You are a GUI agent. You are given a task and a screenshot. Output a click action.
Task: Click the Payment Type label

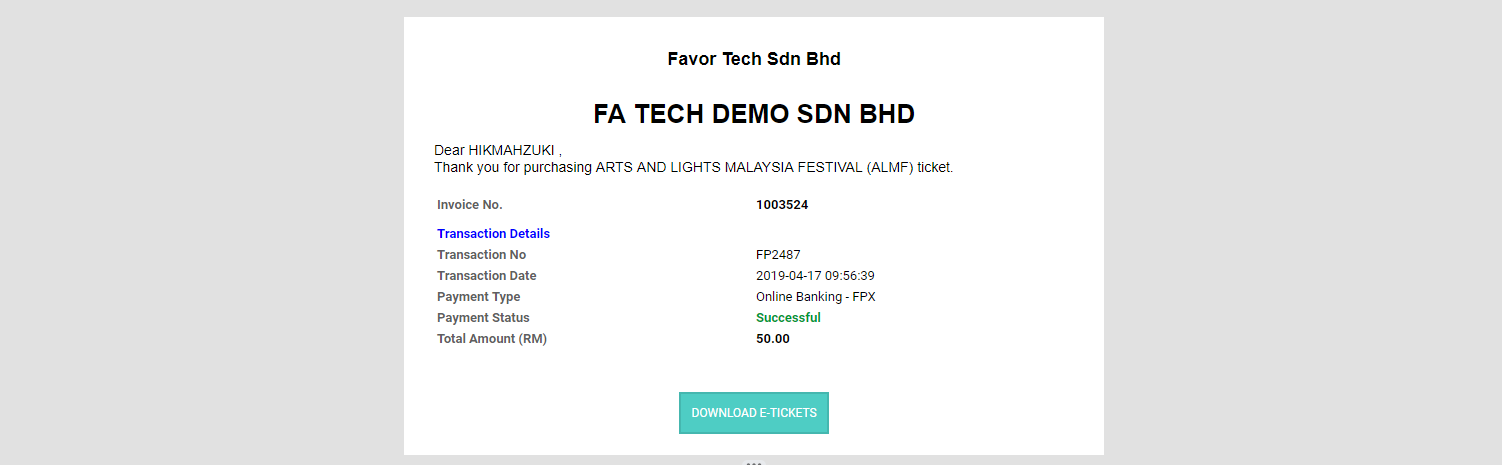point(478,297)
